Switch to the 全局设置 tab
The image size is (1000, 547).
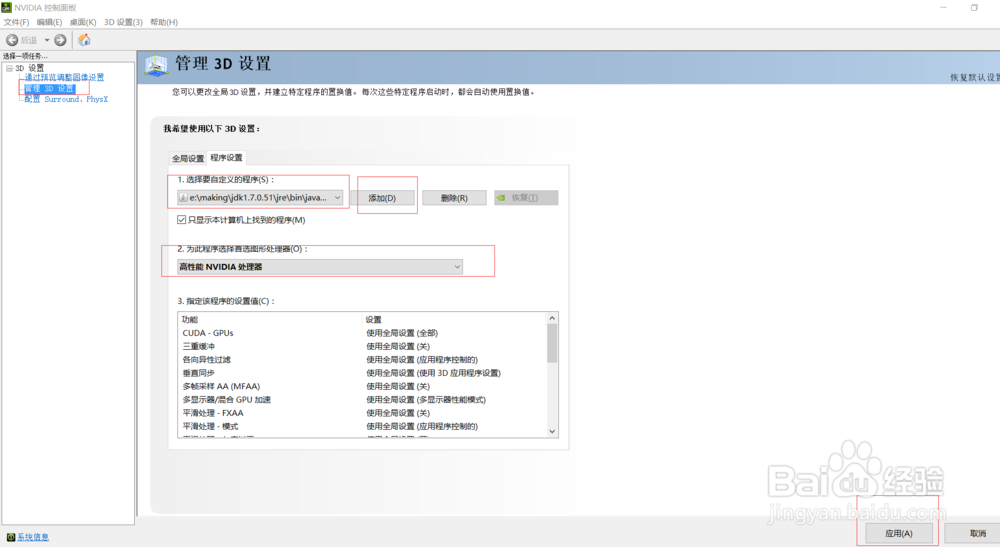coord(188,158)
